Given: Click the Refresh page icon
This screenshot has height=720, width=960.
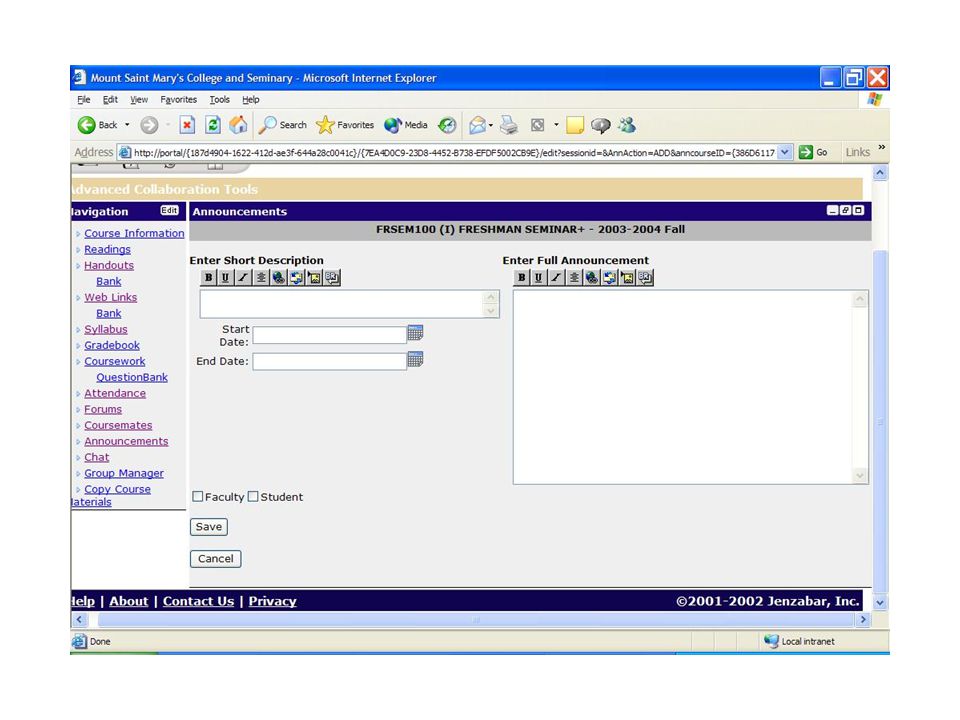Looking at the screenshot, I should click(x=212, y=125).
